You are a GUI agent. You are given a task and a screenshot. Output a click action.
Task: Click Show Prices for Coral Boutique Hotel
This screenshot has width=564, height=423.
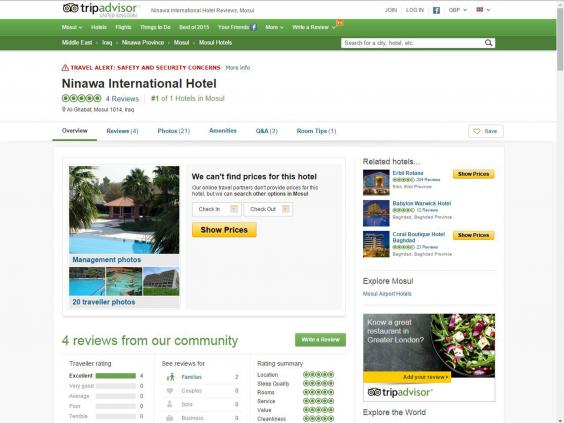473,235
